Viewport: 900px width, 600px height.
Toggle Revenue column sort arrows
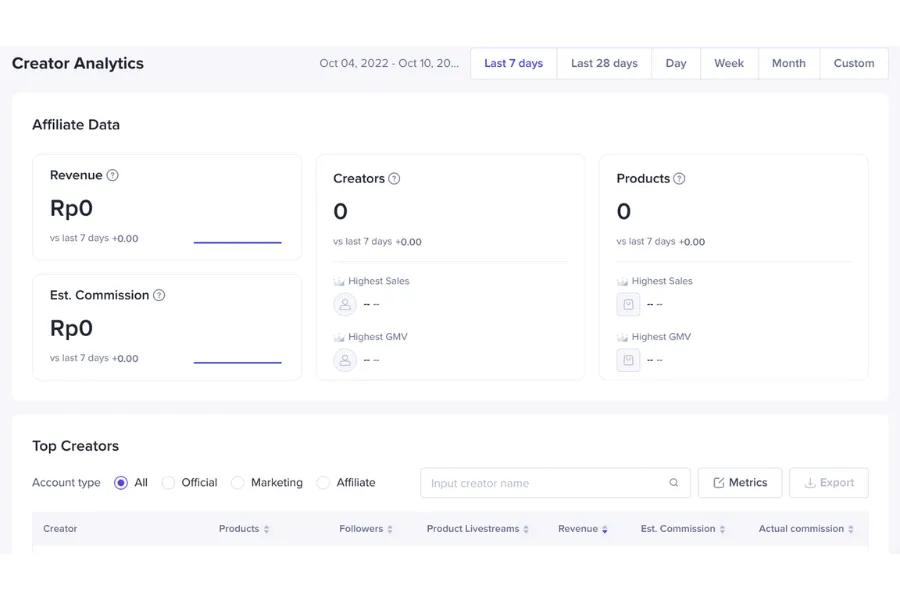604,529
